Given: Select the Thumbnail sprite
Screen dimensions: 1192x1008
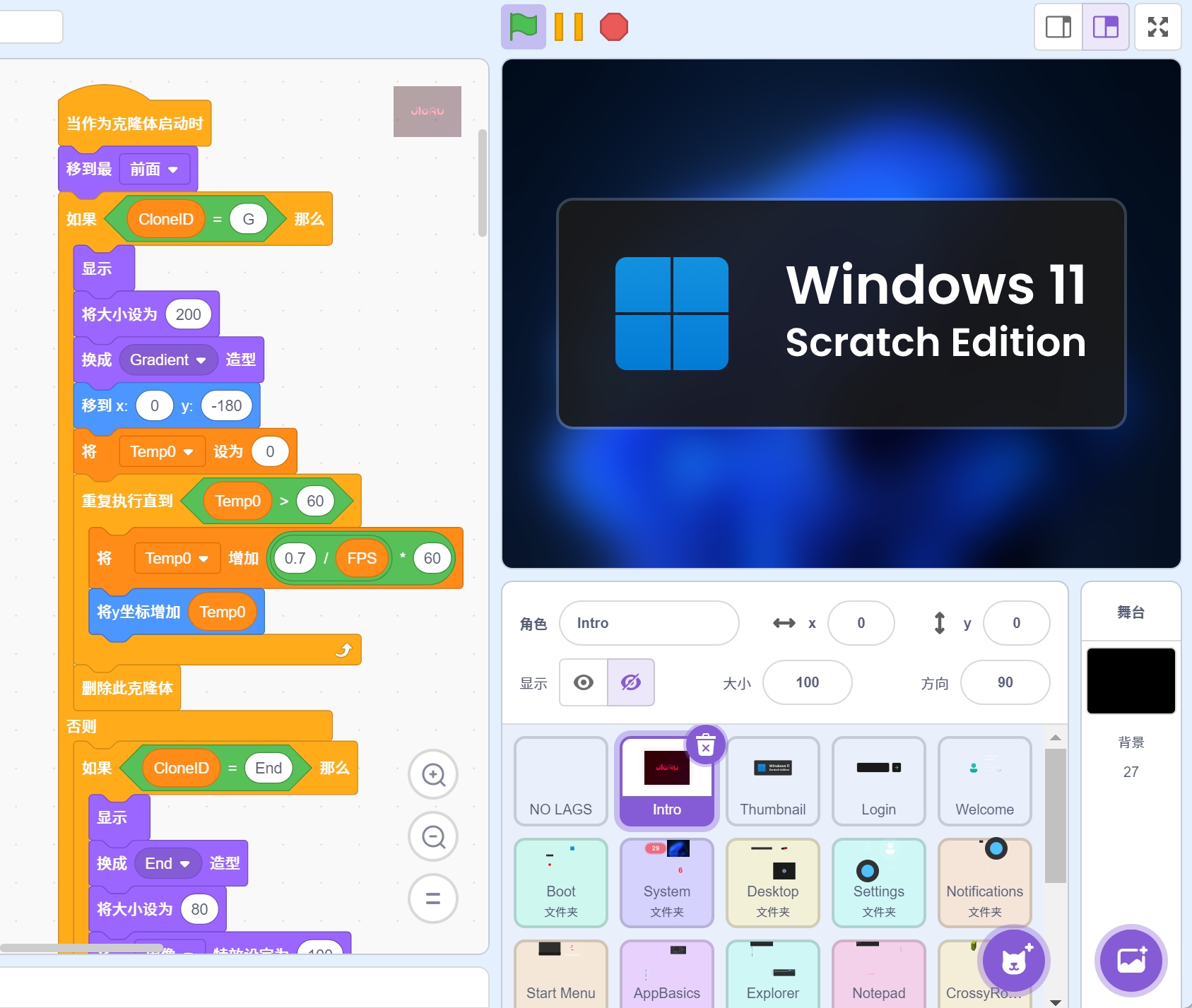Looking at the screenshot, I should pos(772,781).
